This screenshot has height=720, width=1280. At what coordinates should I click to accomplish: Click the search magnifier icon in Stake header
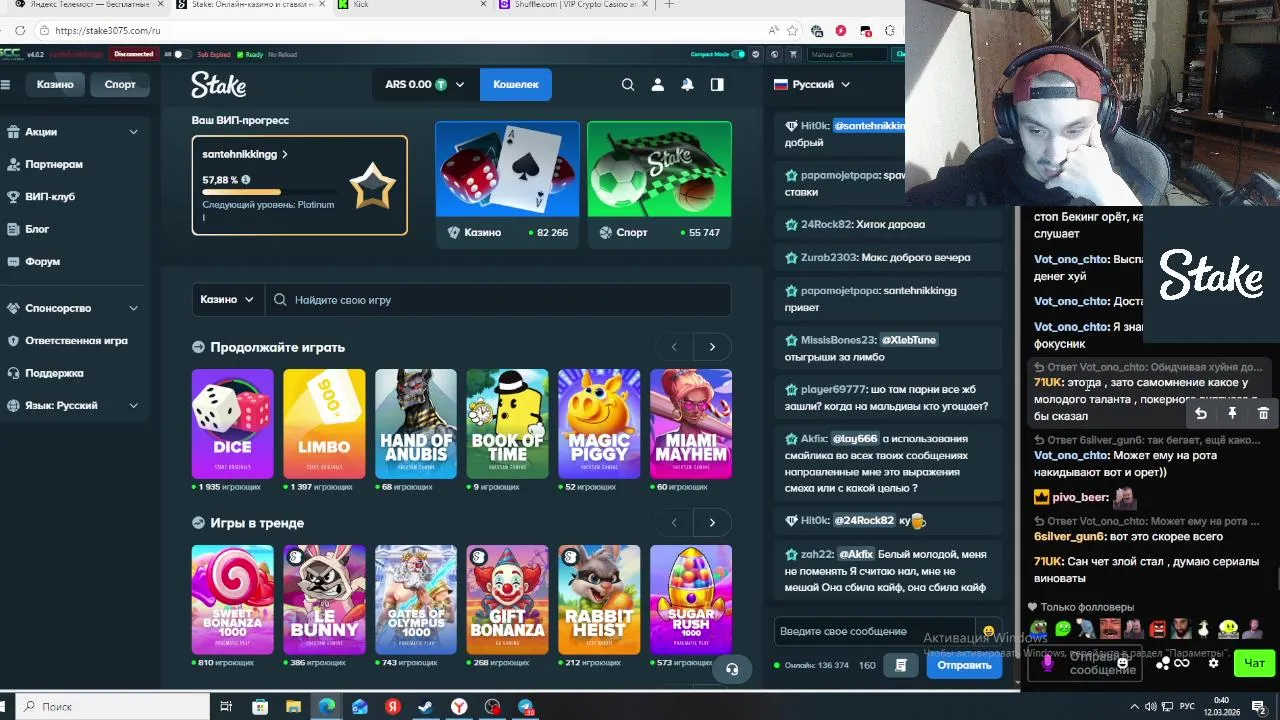628,85
